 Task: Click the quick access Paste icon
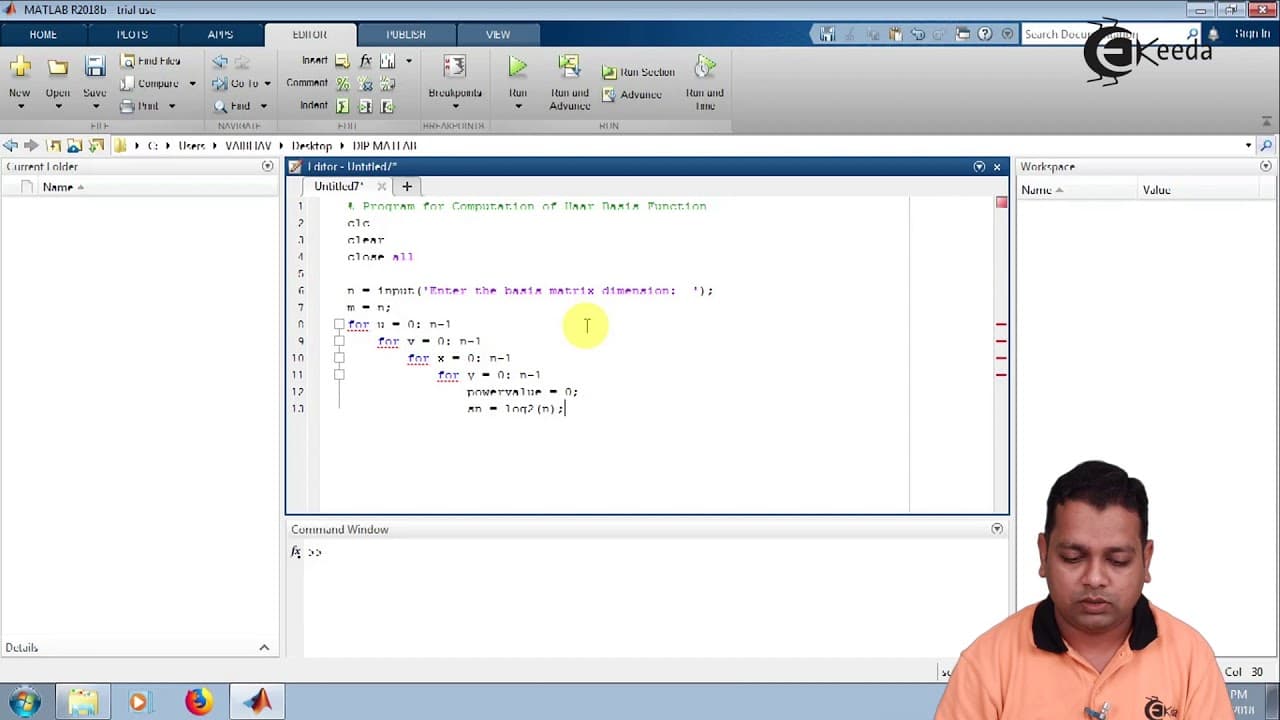(x=895, y=34)
